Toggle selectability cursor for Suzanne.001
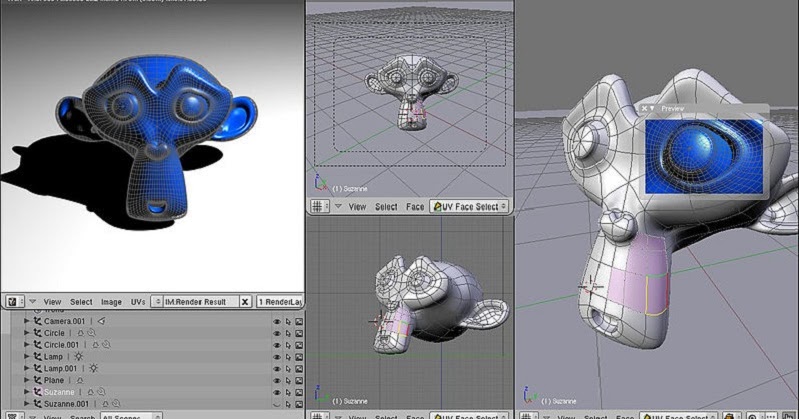 [288, 404]
